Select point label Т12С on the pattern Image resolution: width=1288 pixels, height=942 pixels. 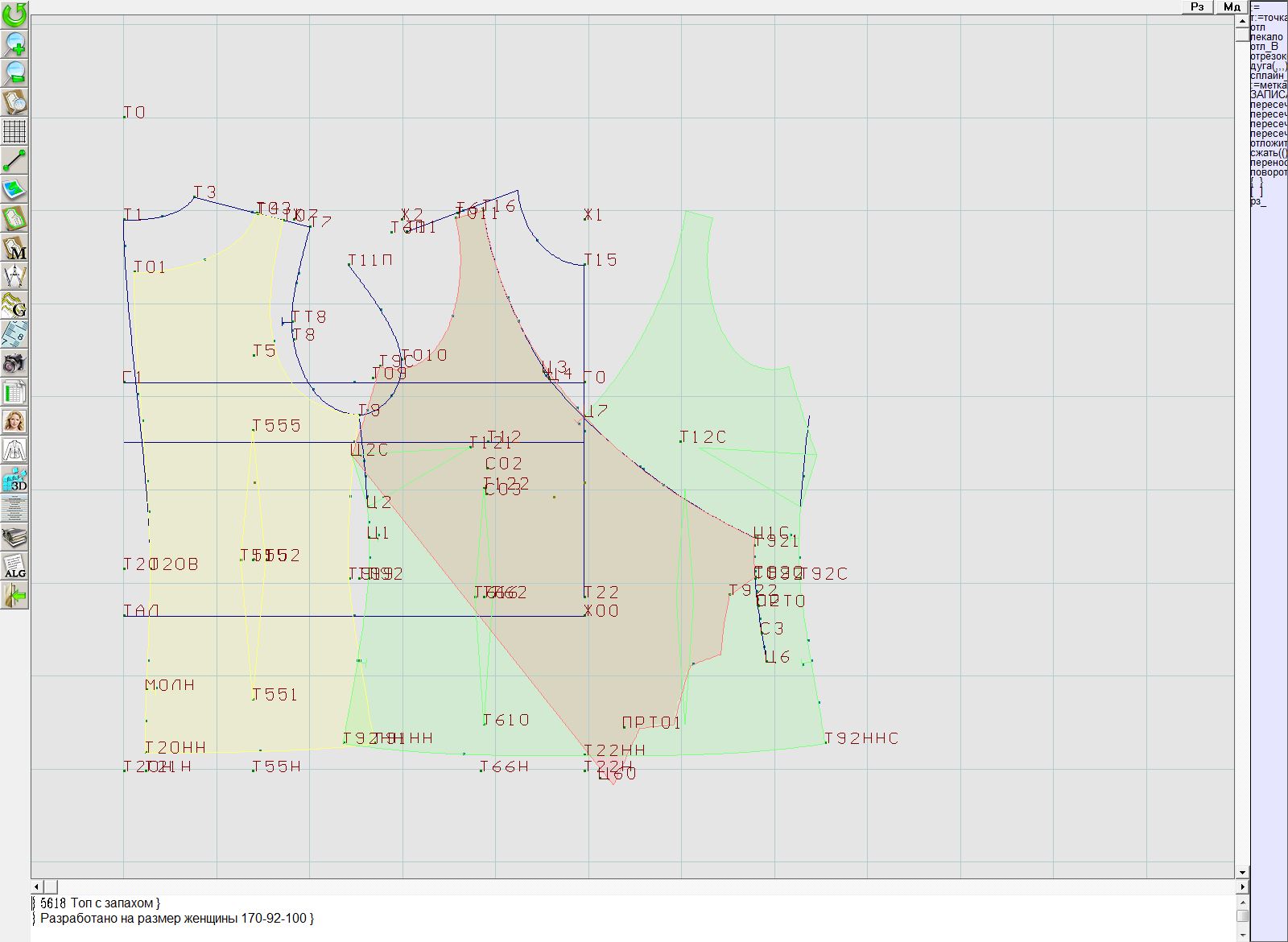tap(703, 437)
